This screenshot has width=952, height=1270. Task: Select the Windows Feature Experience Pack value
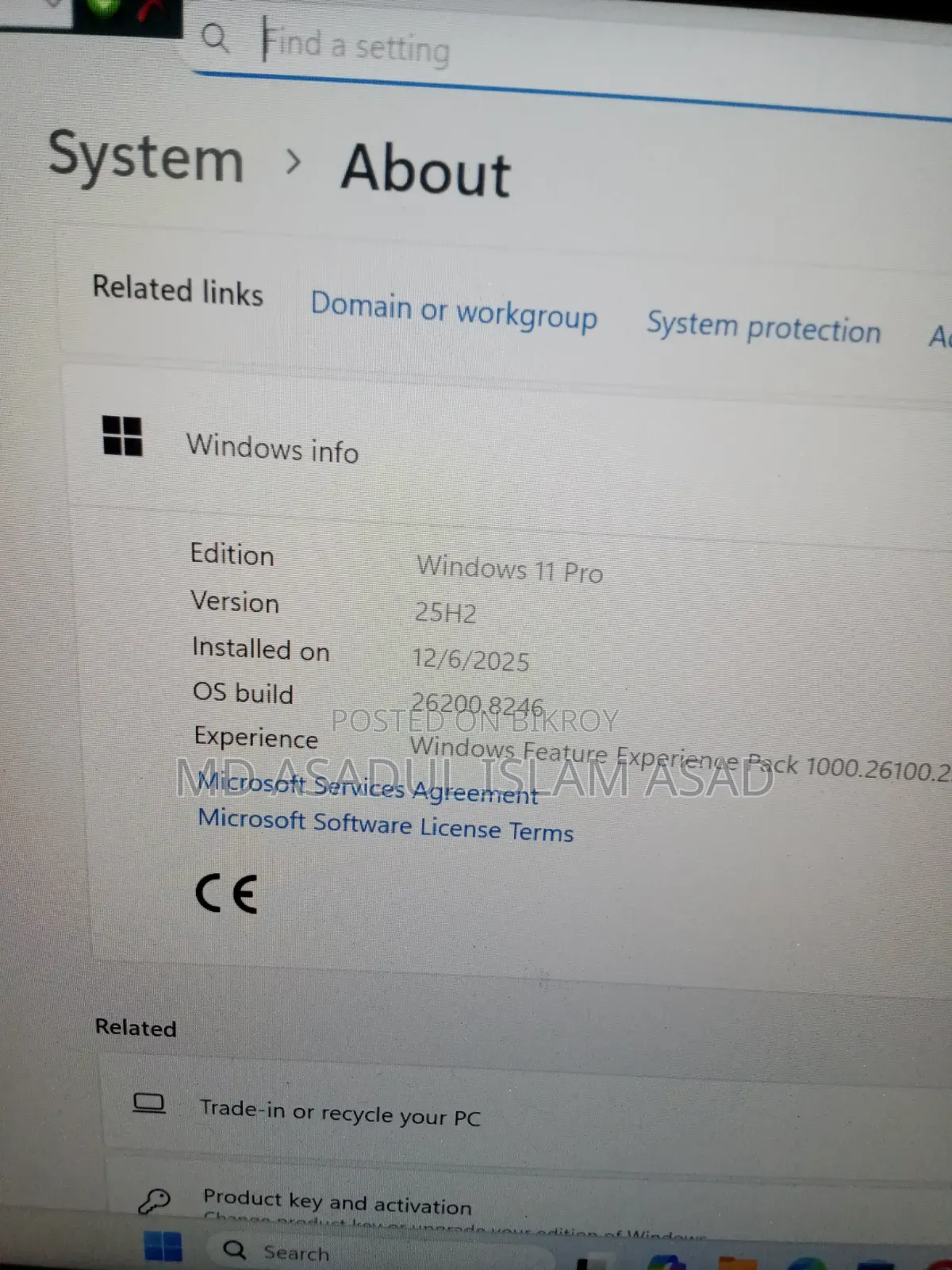(680, 760)
